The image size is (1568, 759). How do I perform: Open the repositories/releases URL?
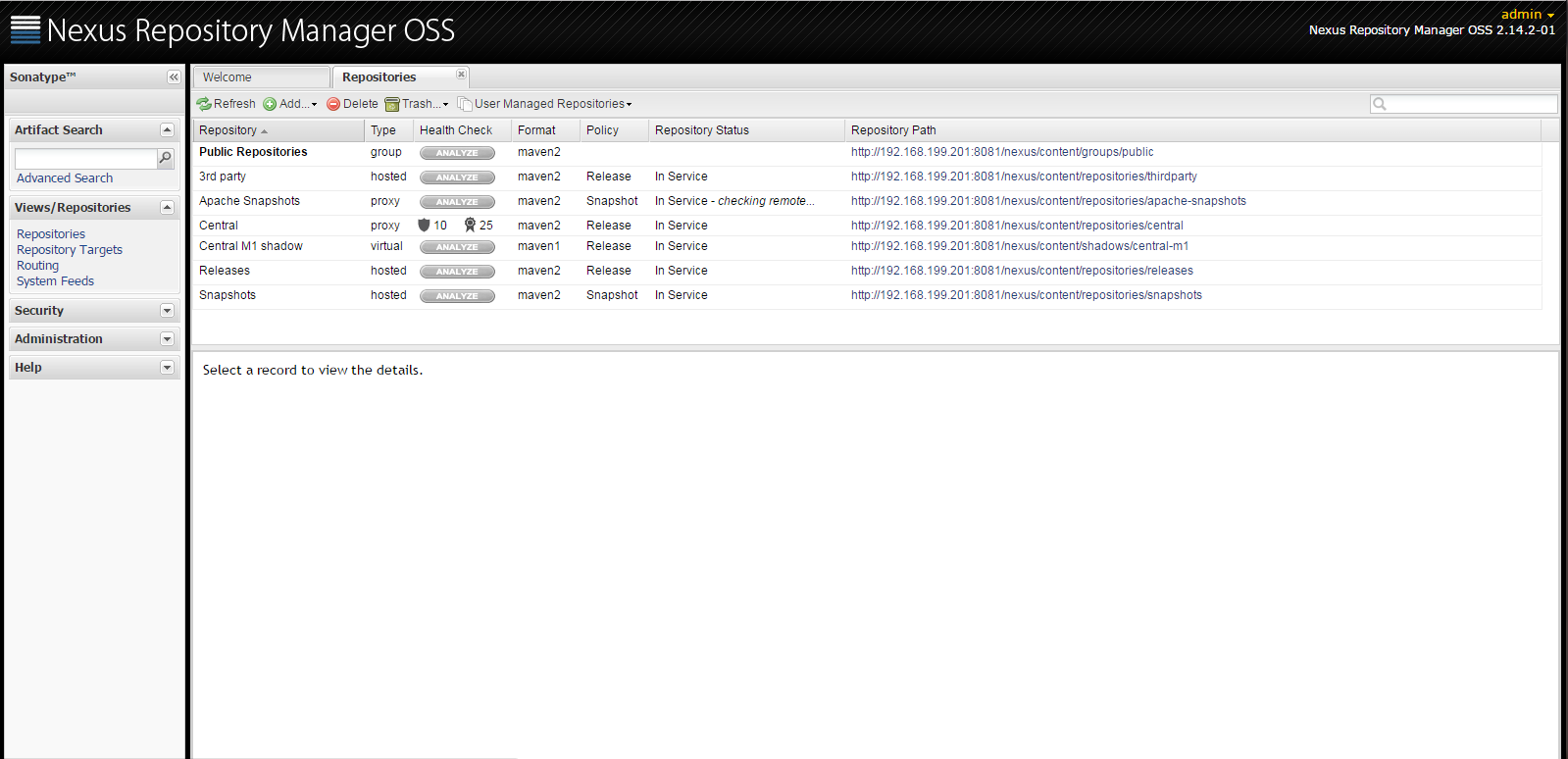click(1022, 271)
